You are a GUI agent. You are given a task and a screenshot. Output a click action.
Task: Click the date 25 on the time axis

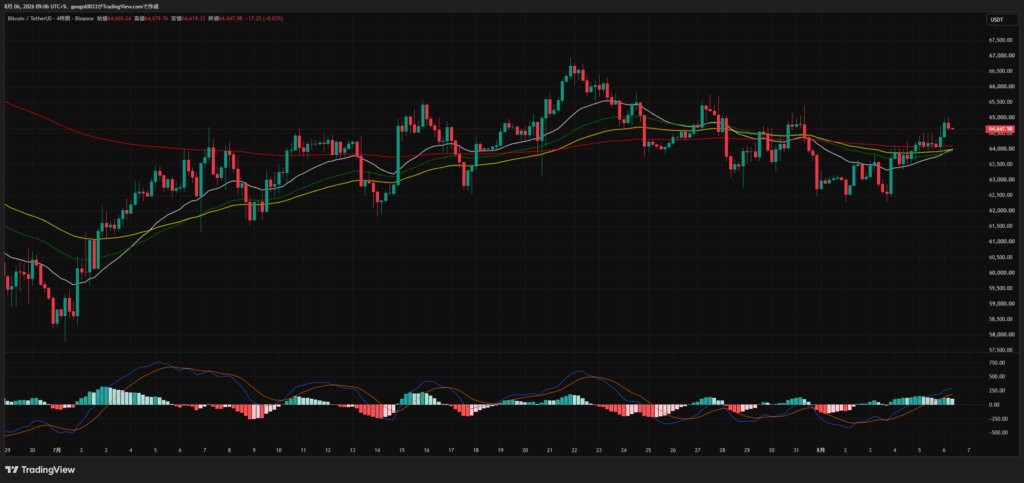click(x=647, y=450)
